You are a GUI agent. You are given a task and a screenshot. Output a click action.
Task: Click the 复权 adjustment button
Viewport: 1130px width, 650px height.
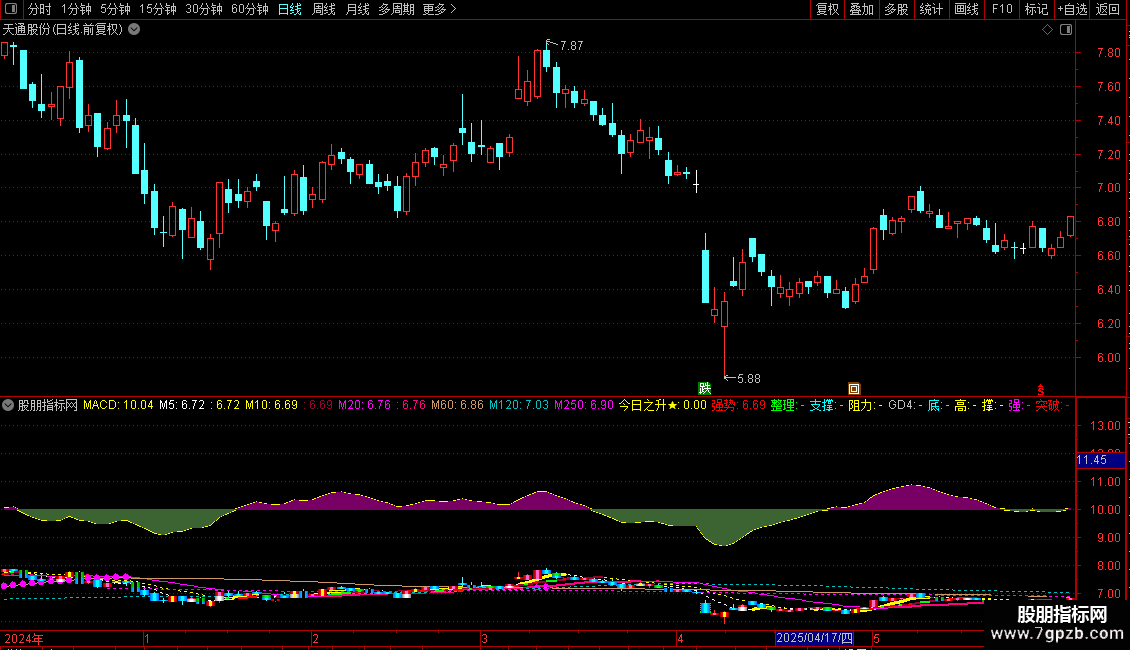pyautogui.click(x=827, y=9)
